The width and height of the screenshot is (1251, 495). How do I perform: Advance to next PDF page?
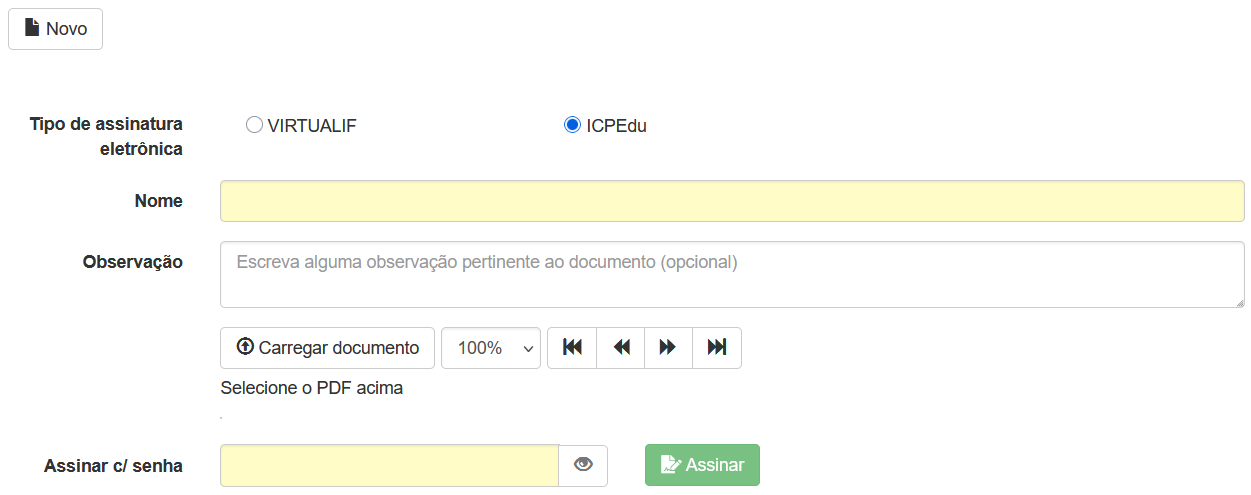[x=668, y=348]
